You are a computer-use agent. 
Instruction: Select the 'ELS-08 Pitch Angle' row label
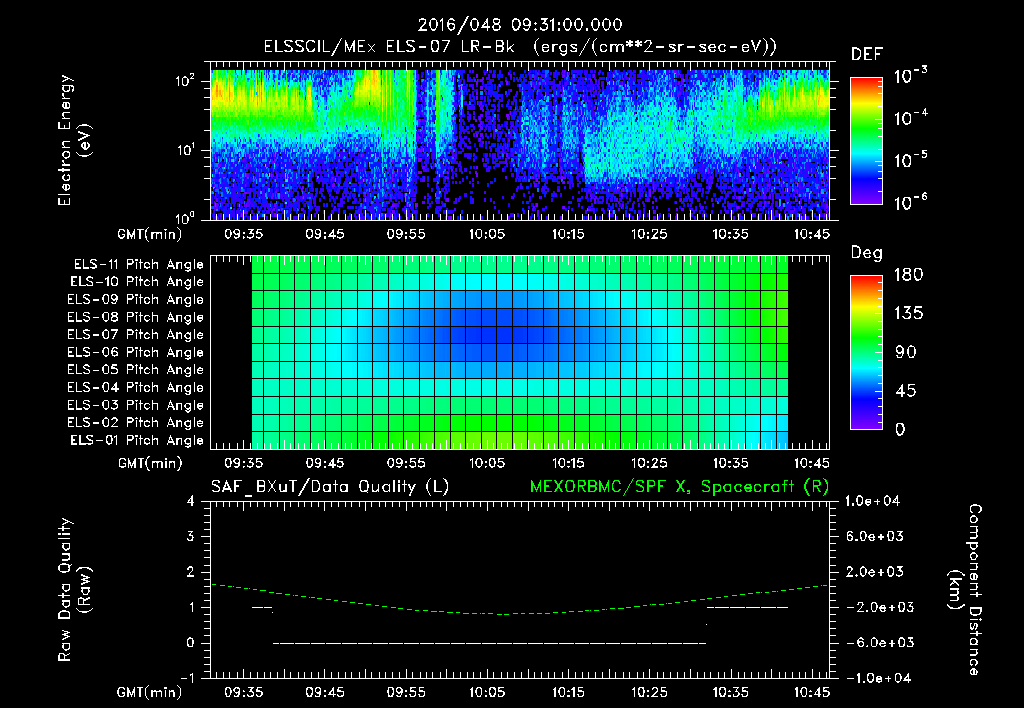pos(135,317)
